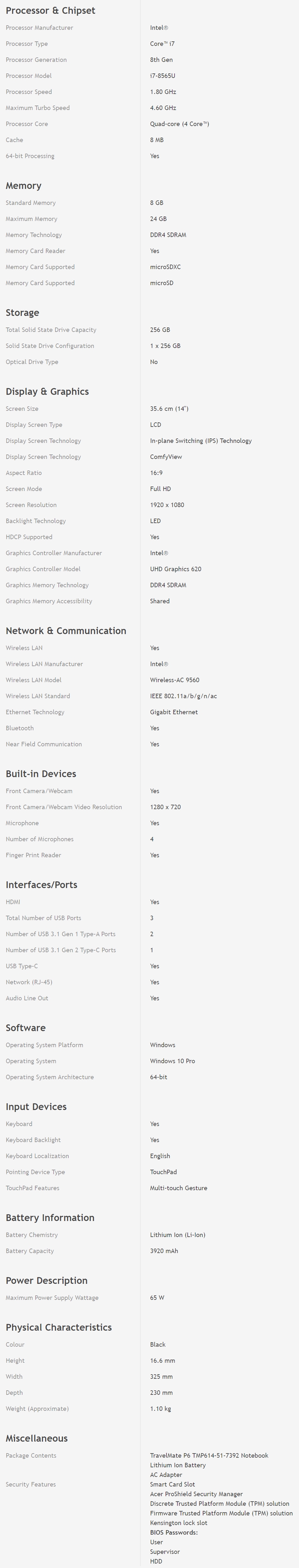299x1568 pixels.
Task: Click the Keyboard Backlight label
Action: [33, 1140]
